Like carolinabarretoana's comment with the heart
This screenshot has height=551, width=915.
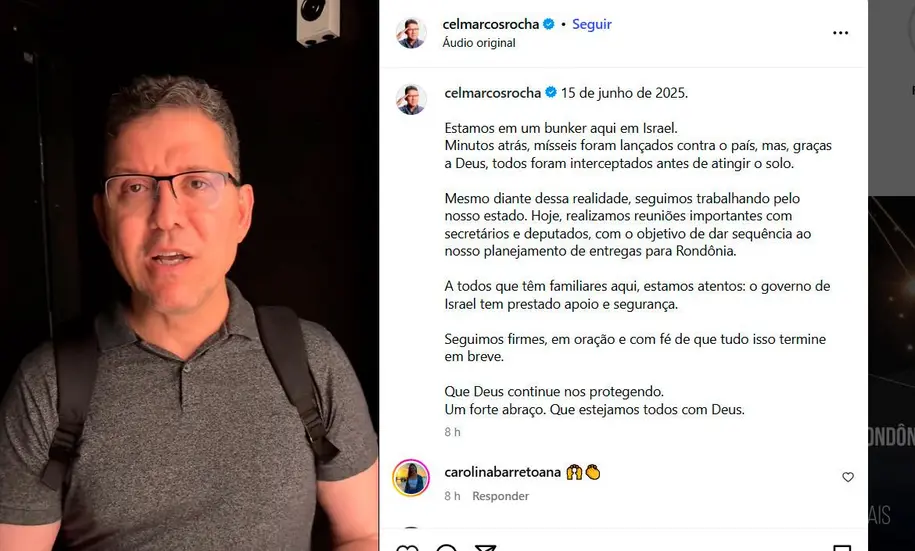(848, 477)
